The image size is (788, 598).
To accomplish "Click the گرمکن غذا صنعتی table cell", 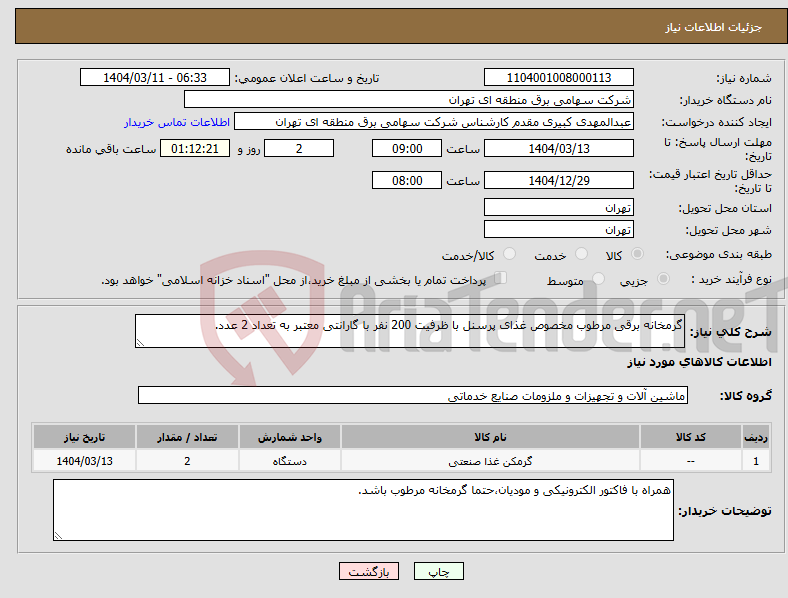I will point(490,461).
